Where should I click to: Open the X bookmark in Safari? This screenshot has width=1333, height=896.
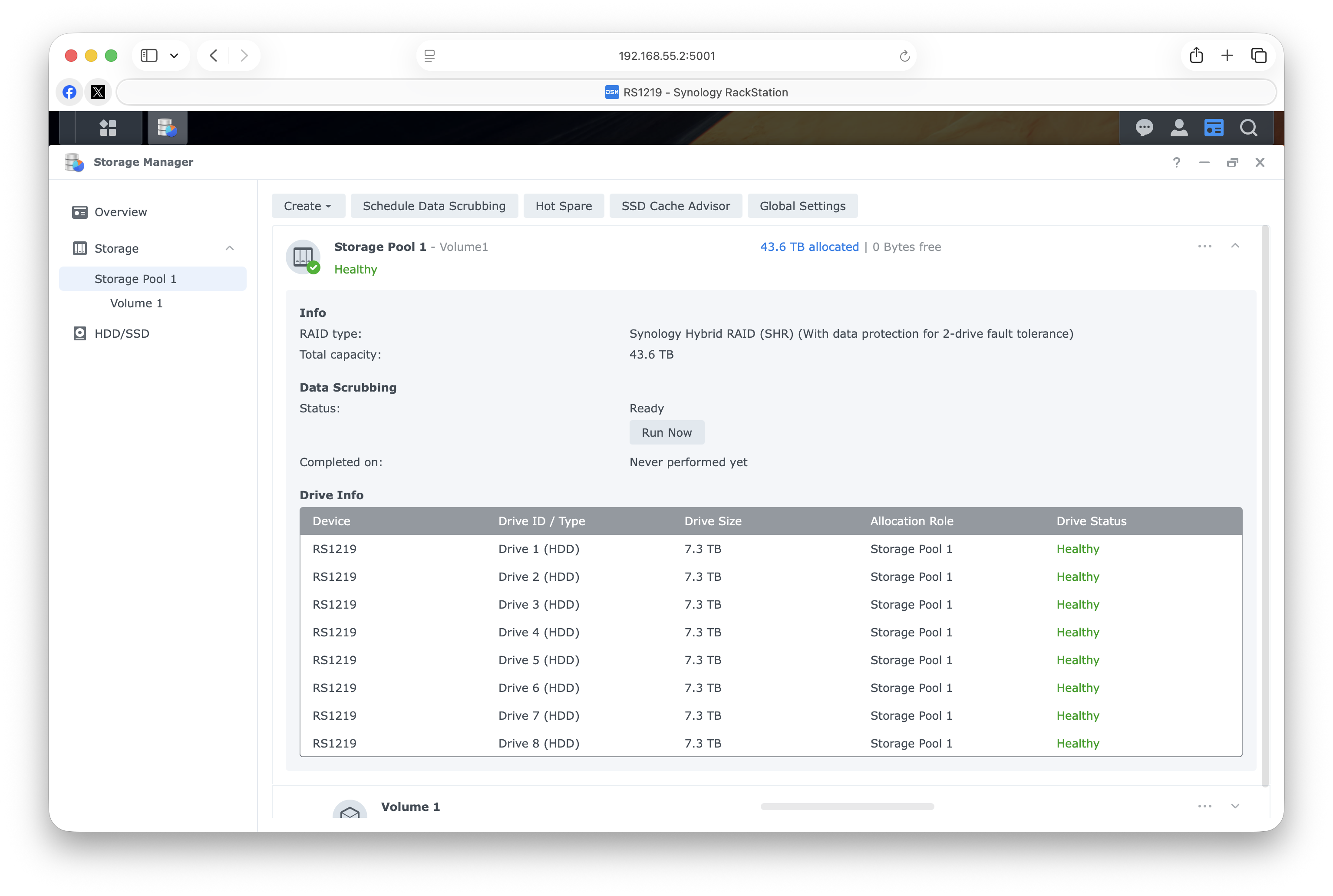98,92
